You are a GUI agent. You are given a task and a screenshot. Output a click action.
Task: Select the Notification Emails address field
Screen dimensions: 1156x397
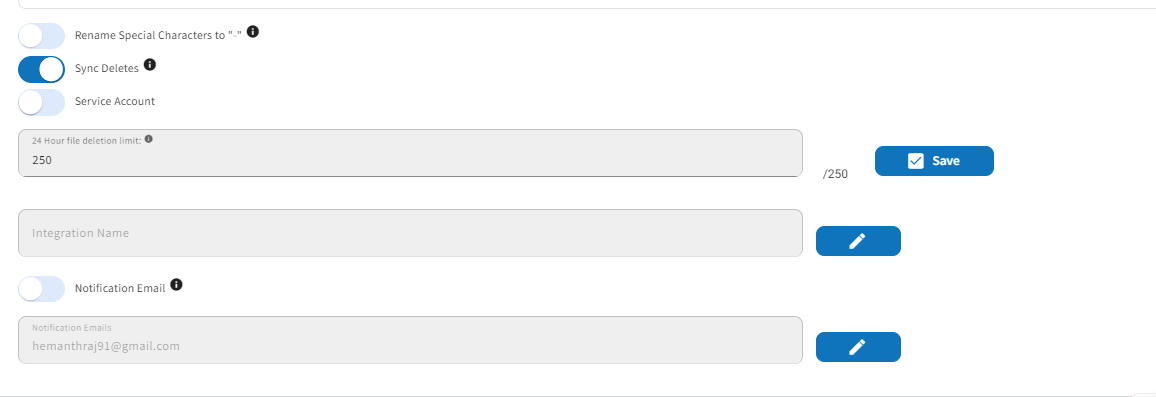coord(410,340)
